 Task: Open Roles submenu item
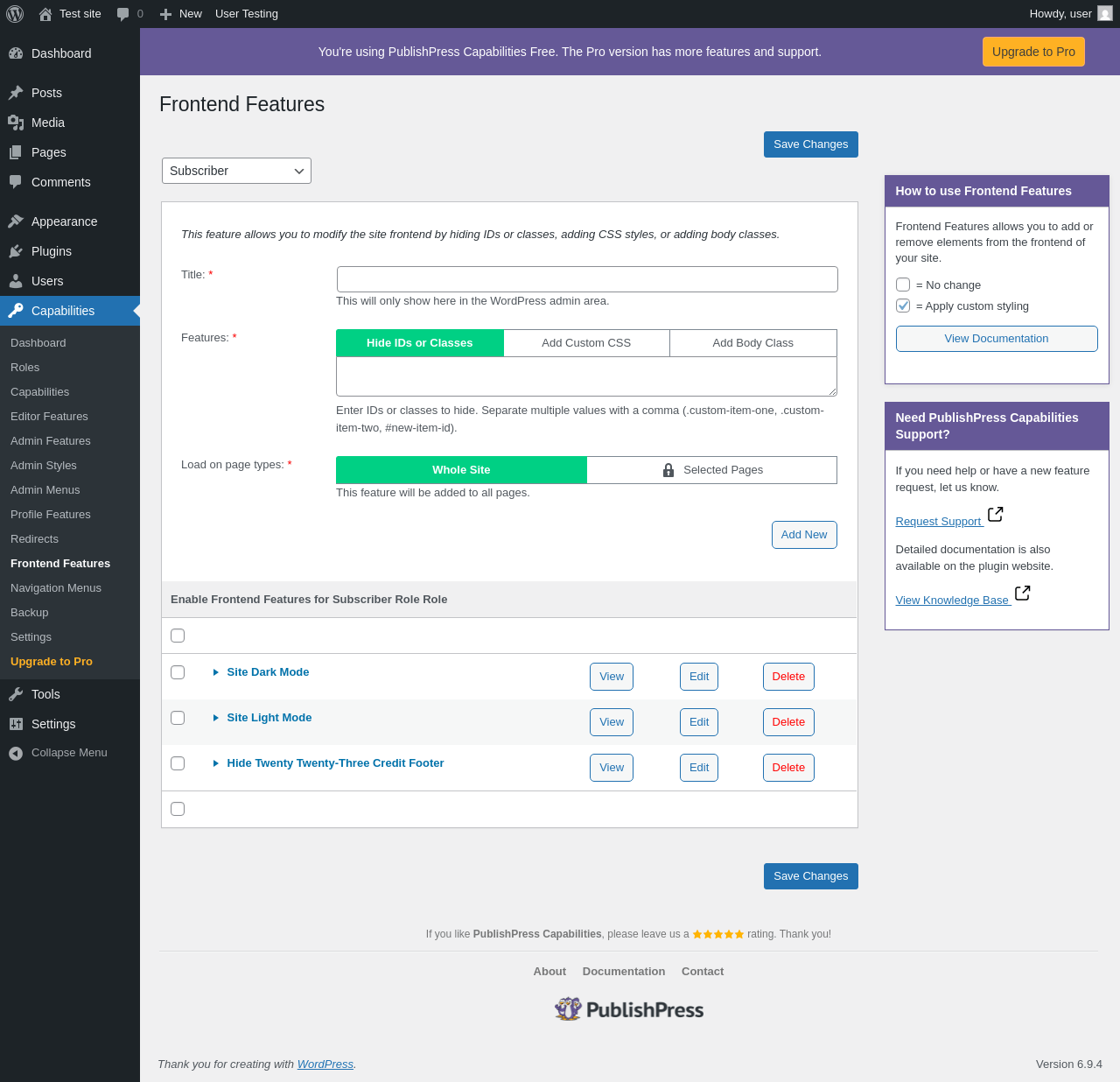click(x=24, y=368)
